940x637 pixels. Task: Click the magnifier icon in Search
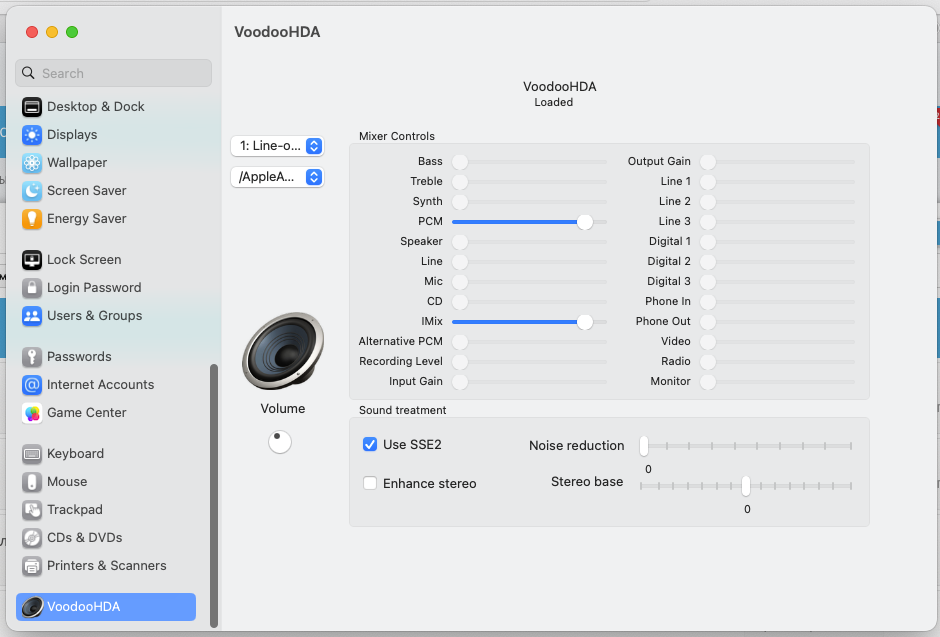tap(28, 73)
